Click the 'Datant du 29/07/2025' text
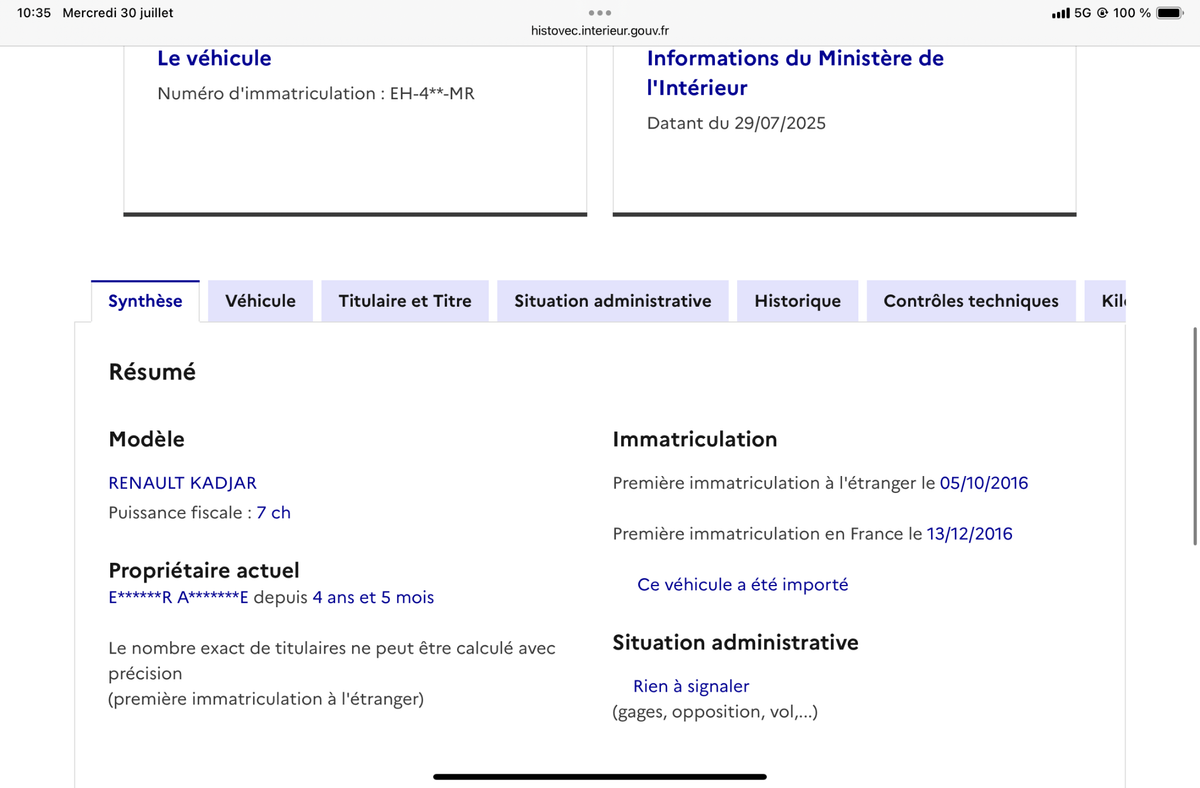The image size is (1200, 788). pos(736,124)
